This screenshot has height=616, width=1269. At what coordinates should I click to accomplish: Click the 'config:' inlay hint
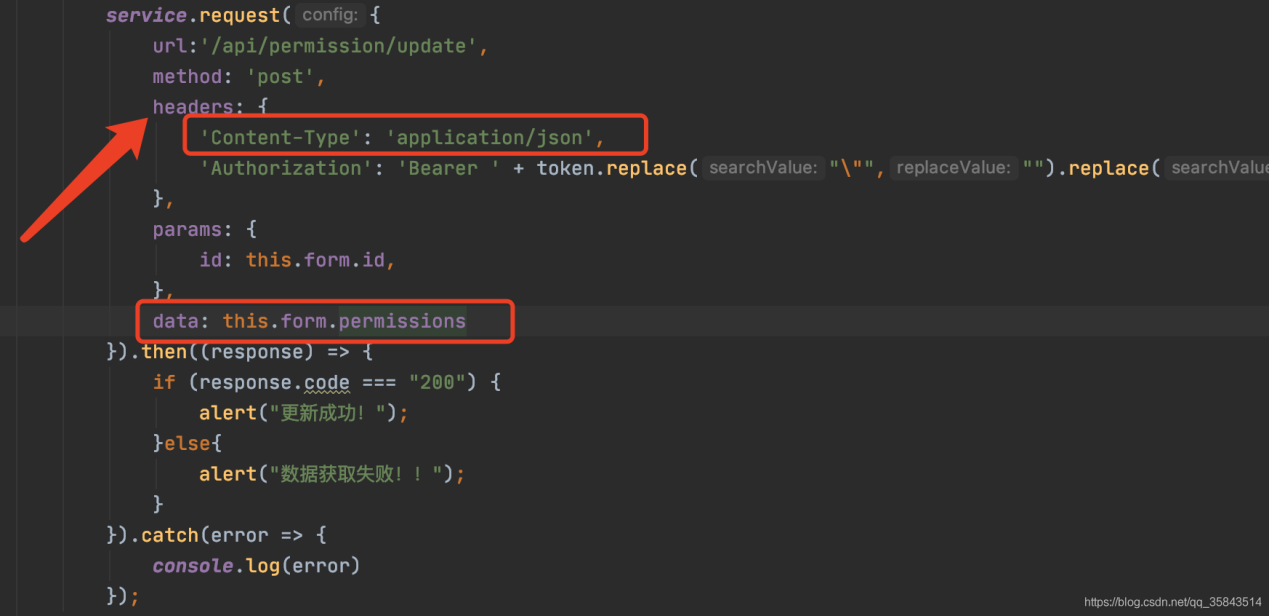click(x=330, y=15)
